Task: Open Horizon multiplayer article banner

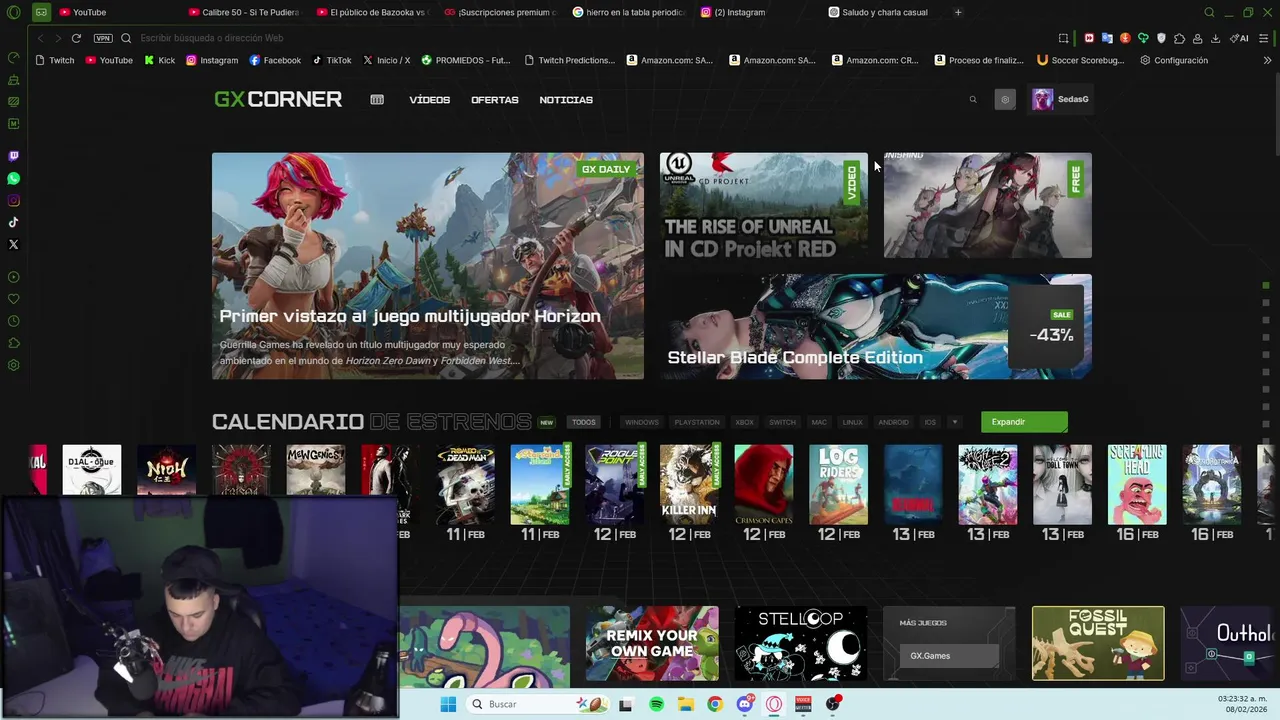Action: 428,266
